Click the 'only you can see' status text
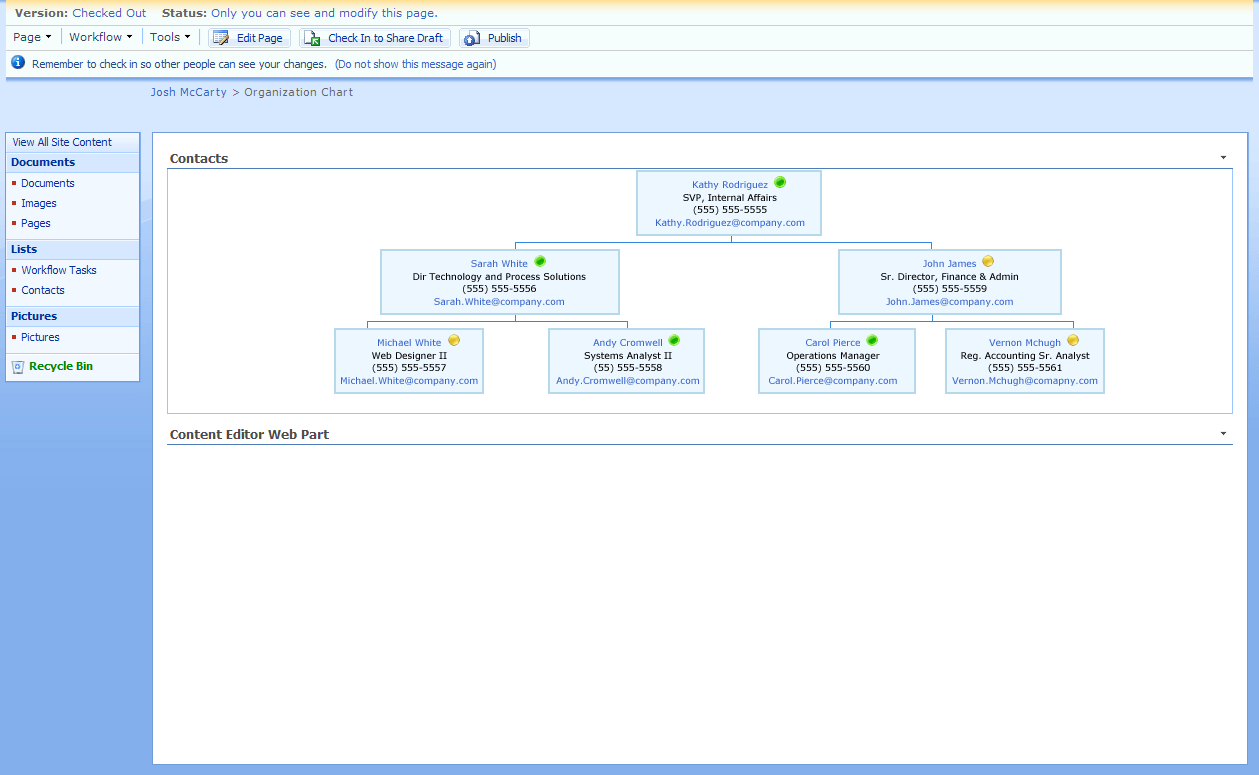 (324, 13)
